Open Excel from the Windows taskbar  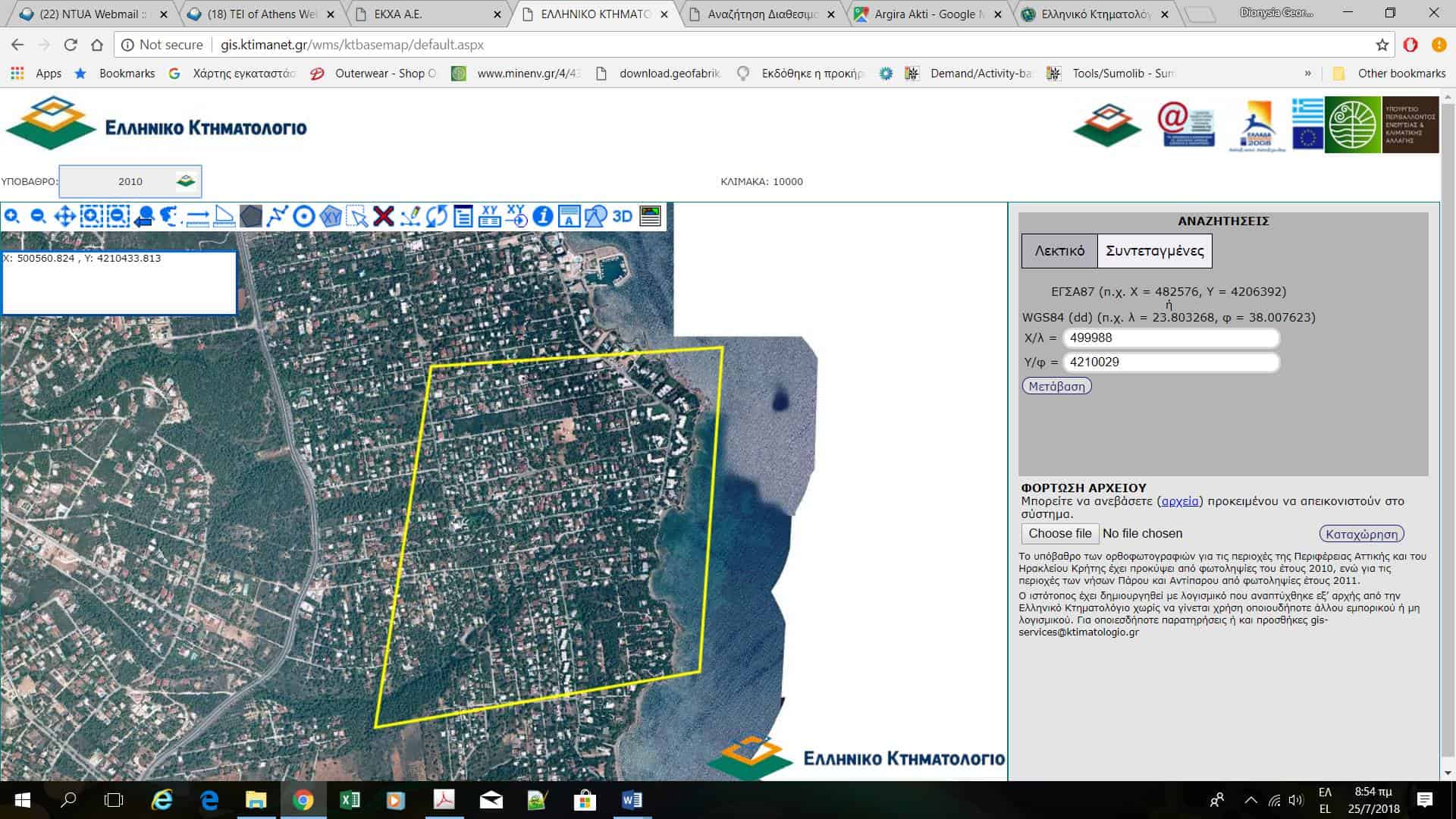point(350,800)
